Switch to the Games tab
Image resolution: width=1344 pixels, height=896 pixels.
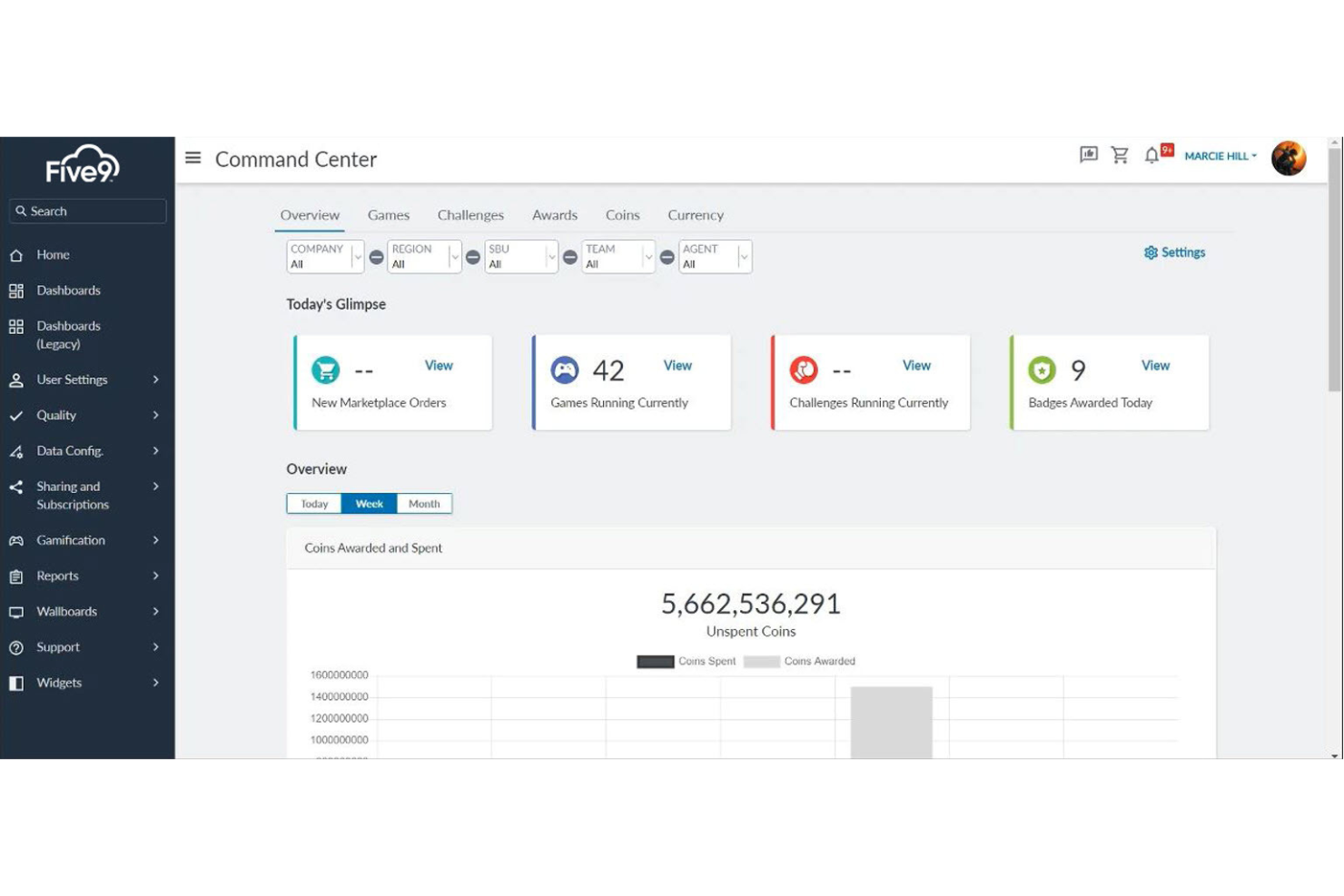pyautogui.click(x=388, y=215)
